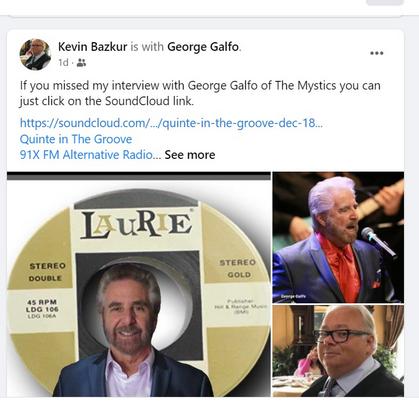Open photo of man with black glasses

tap(338, 351)
